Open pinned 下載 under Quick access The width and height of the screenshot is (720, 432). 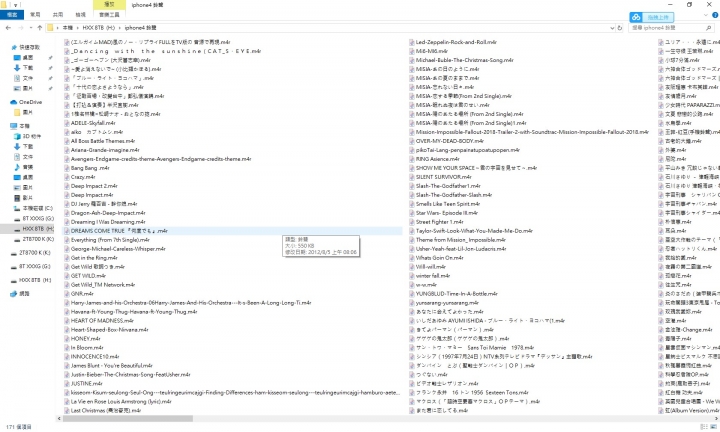point(23,68)
